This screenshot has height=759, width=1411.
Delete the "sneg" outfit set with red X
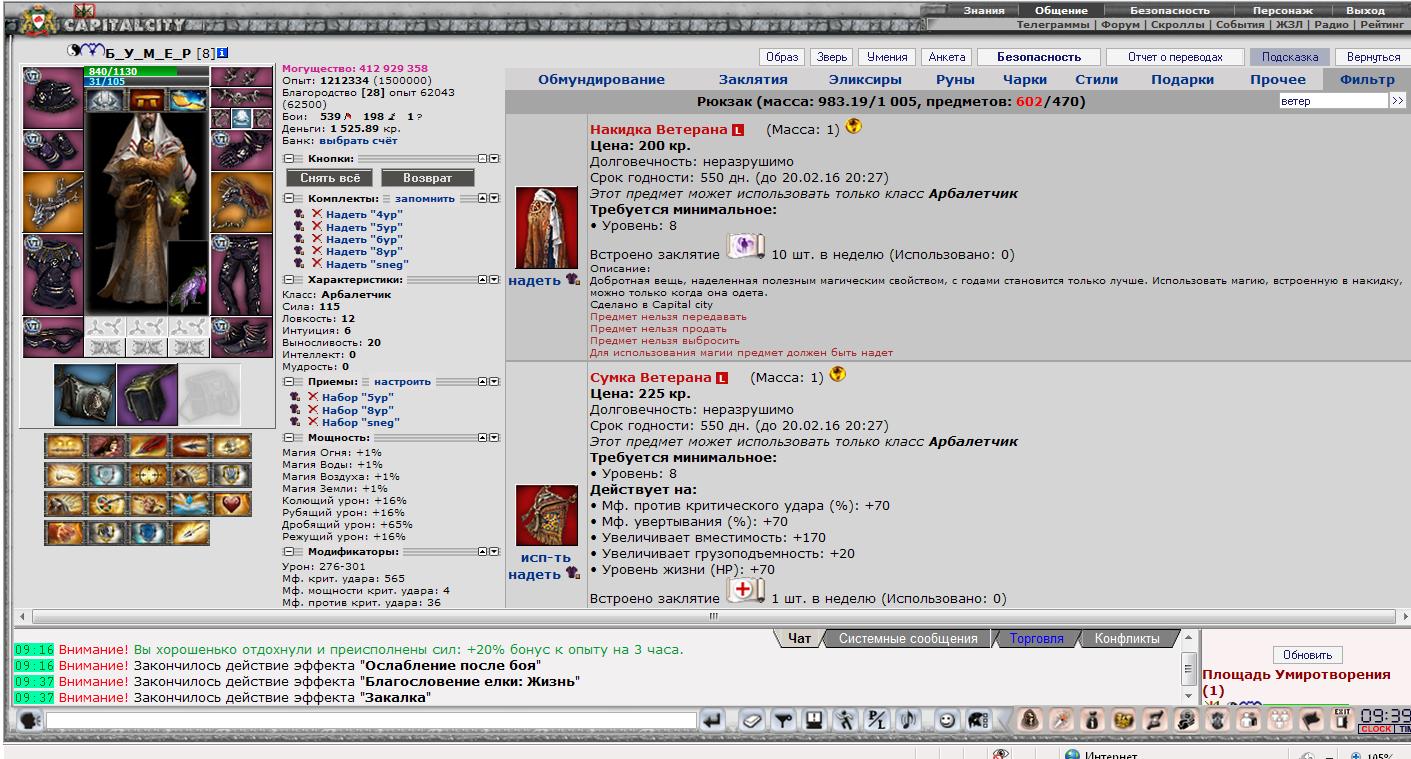click(317, 264)
